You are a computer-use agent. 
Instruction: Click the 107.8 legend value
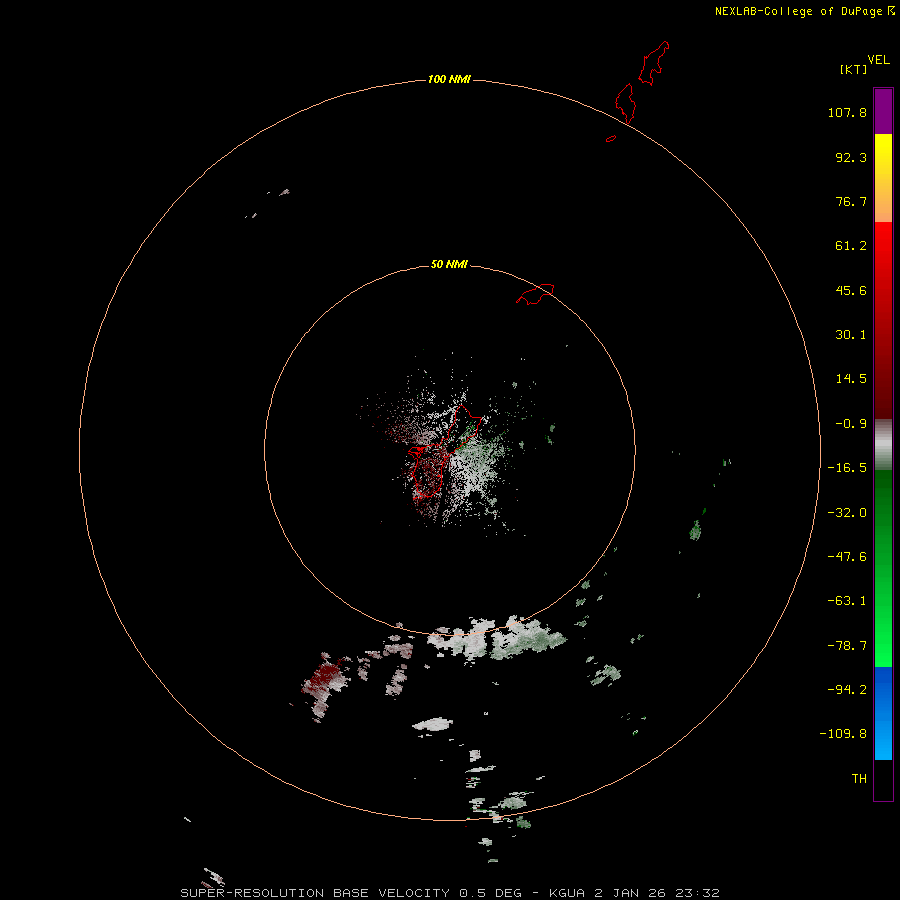tap(847, 112)
